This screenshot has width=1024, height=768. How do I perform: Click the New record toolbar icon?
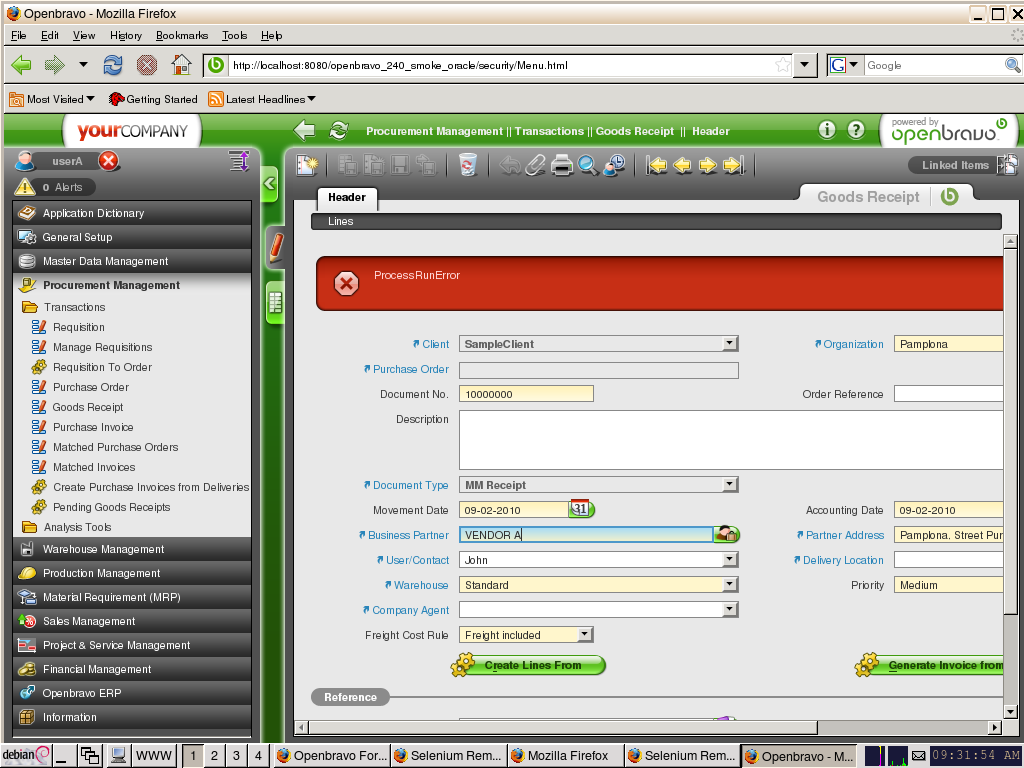tap(307, 166)
